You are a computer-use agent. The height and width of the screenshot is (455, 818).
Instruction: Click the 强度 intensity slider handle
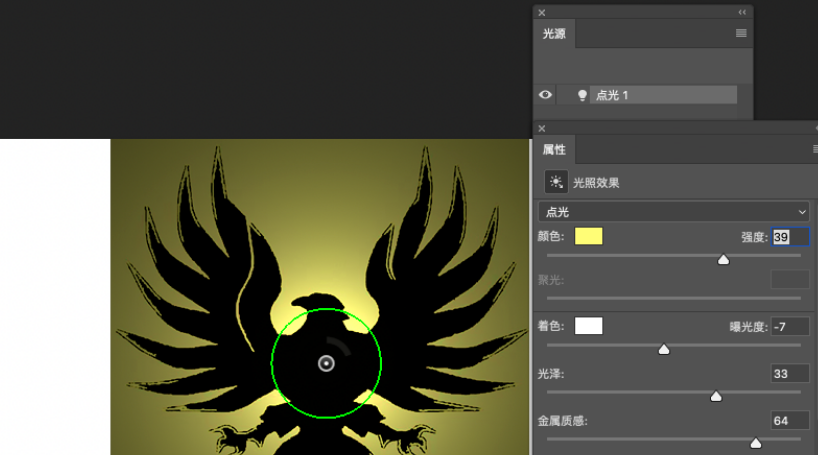(723, 259)
